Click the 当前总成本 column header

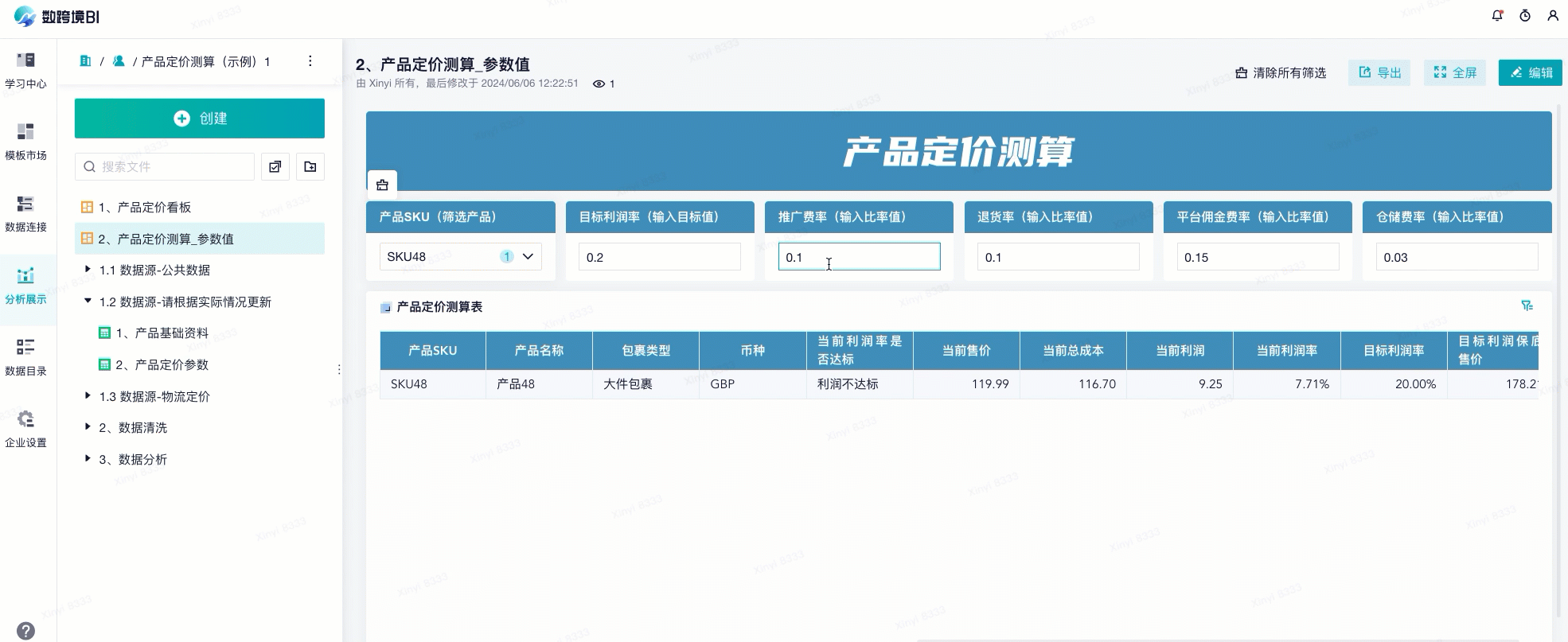click(1073, 351)
